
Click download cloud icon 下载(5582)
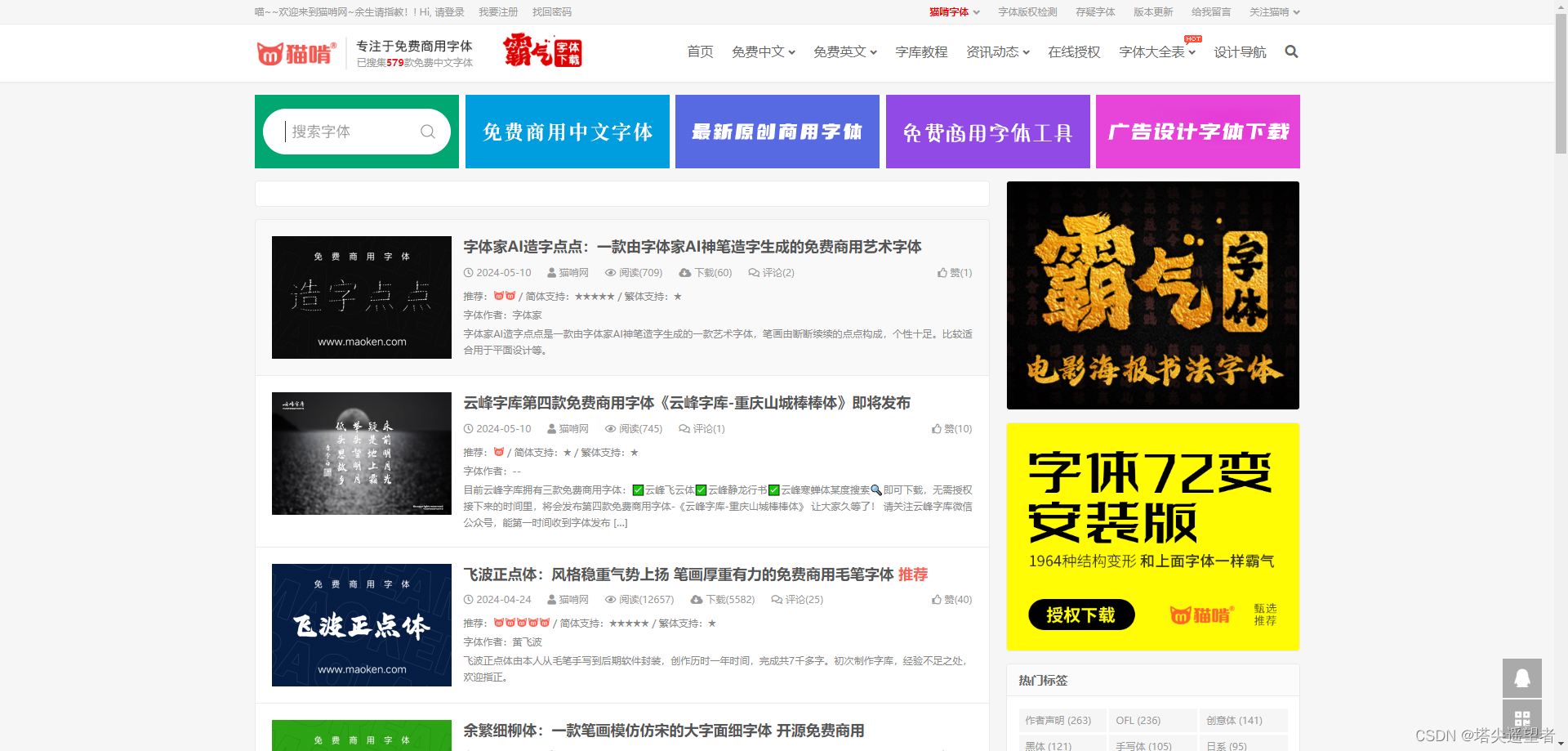pyautogui.click(x=697, y=600)
